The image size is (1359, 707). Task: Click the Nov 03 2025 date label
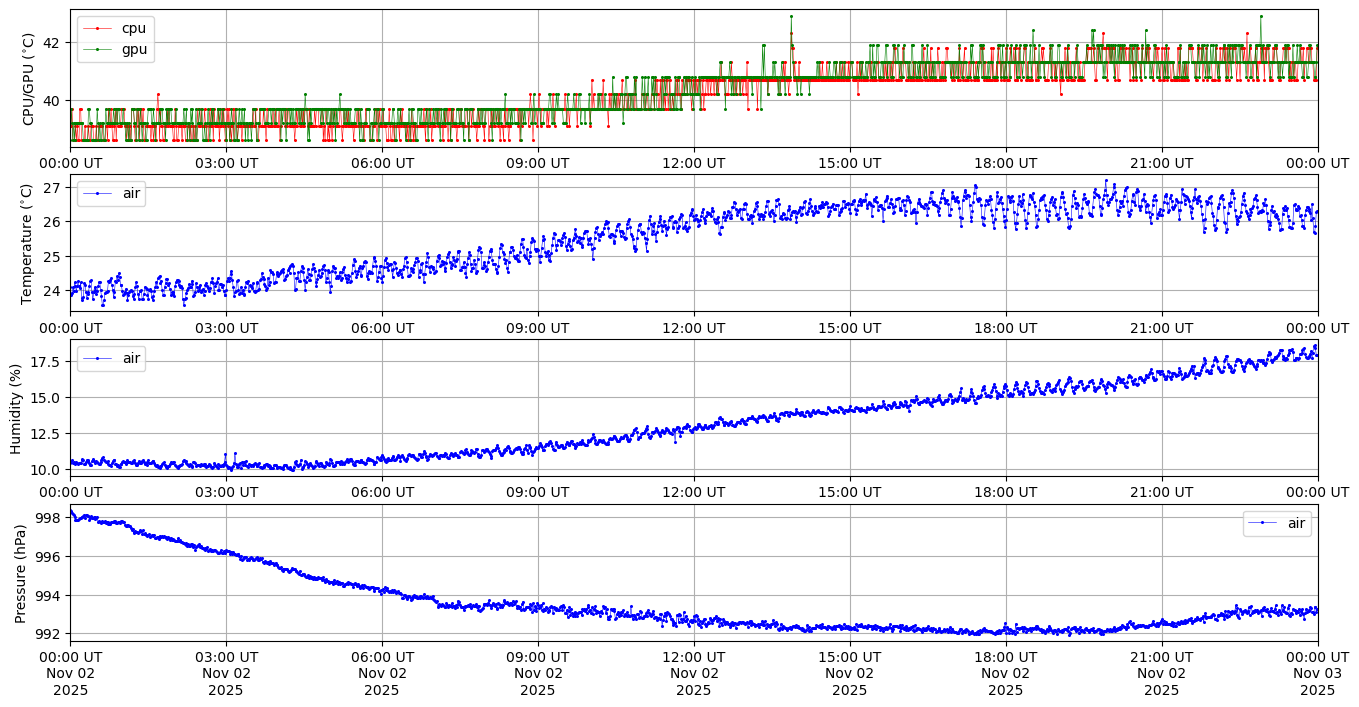point(1317,673)
